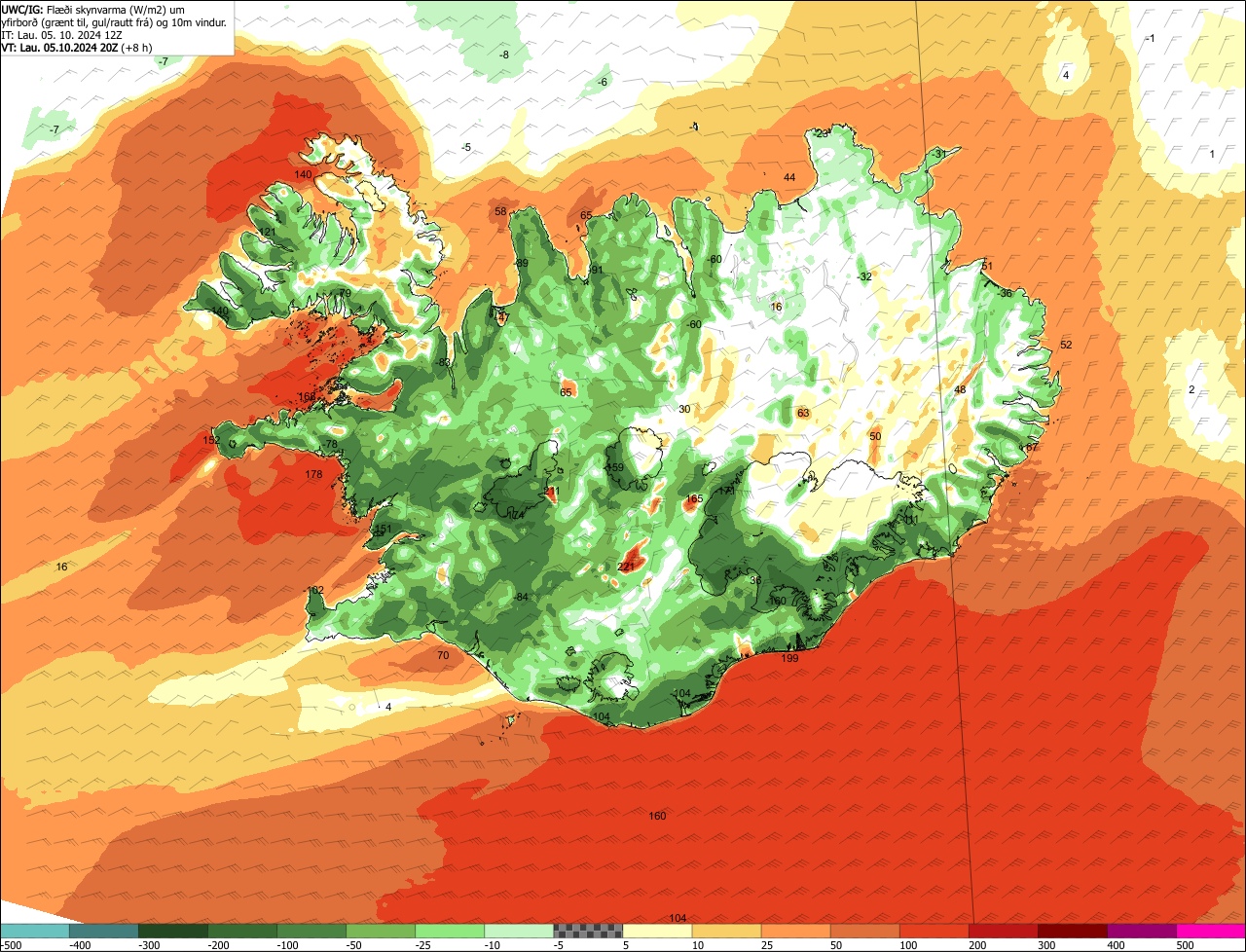Click the map value '152'
Image resolution: width=1246 pixels, height=952 pixels.
(211, 440)
